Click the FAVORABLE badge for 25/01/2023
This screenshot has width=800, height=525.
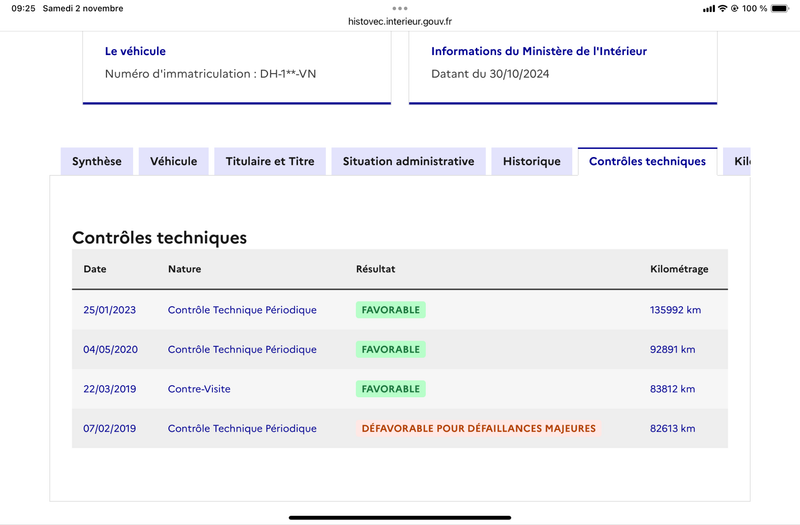(x=391, y=310)
